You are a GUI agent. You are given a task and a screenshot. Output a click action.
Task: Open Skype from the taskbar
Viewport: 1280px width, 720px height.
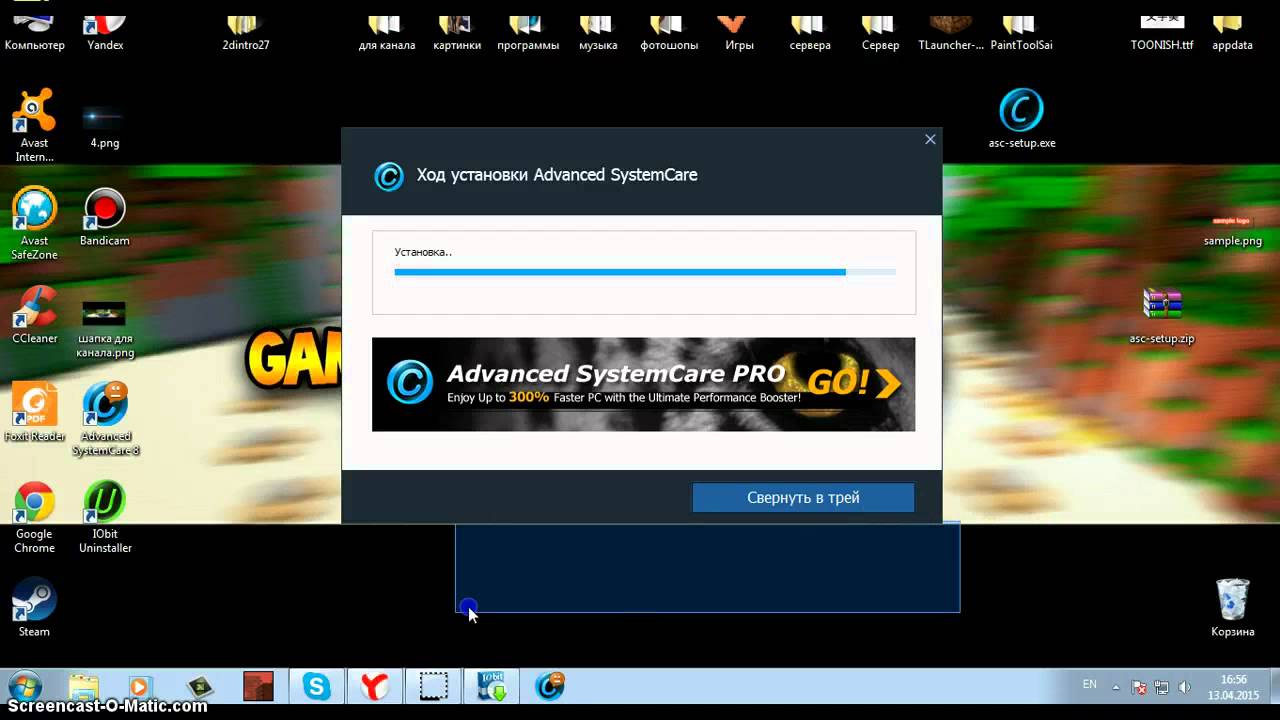(x=317, y=687)
